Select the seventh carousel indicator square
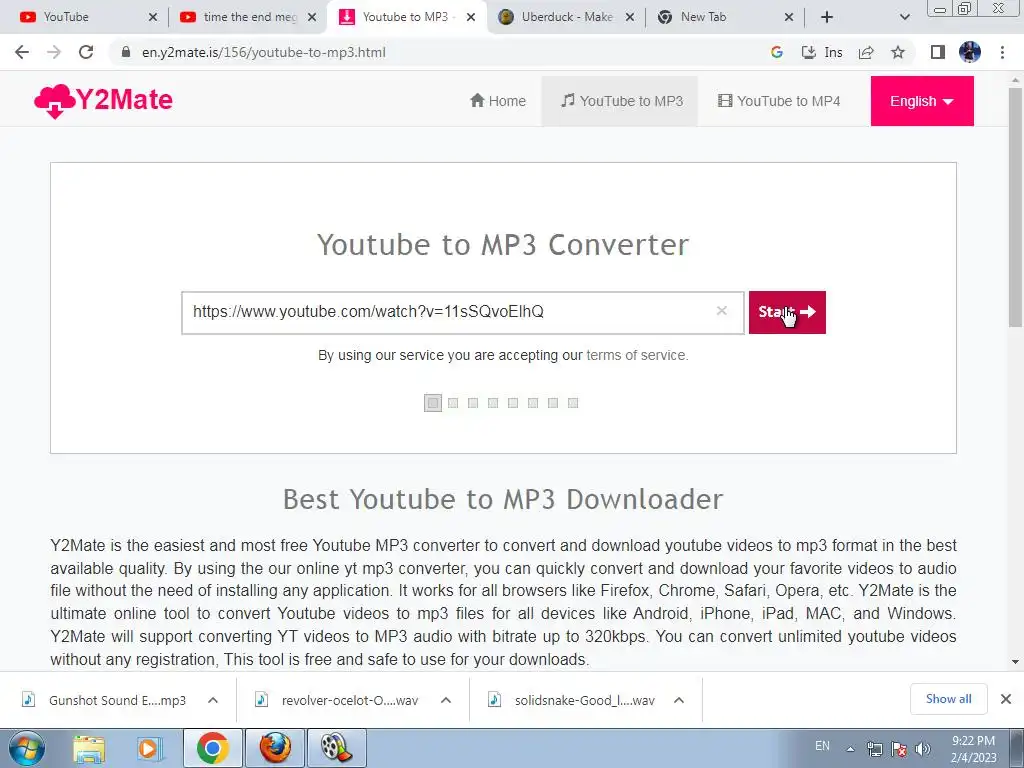The height and width of the screenshot is (768, 1024). click(x=553, y=403)
